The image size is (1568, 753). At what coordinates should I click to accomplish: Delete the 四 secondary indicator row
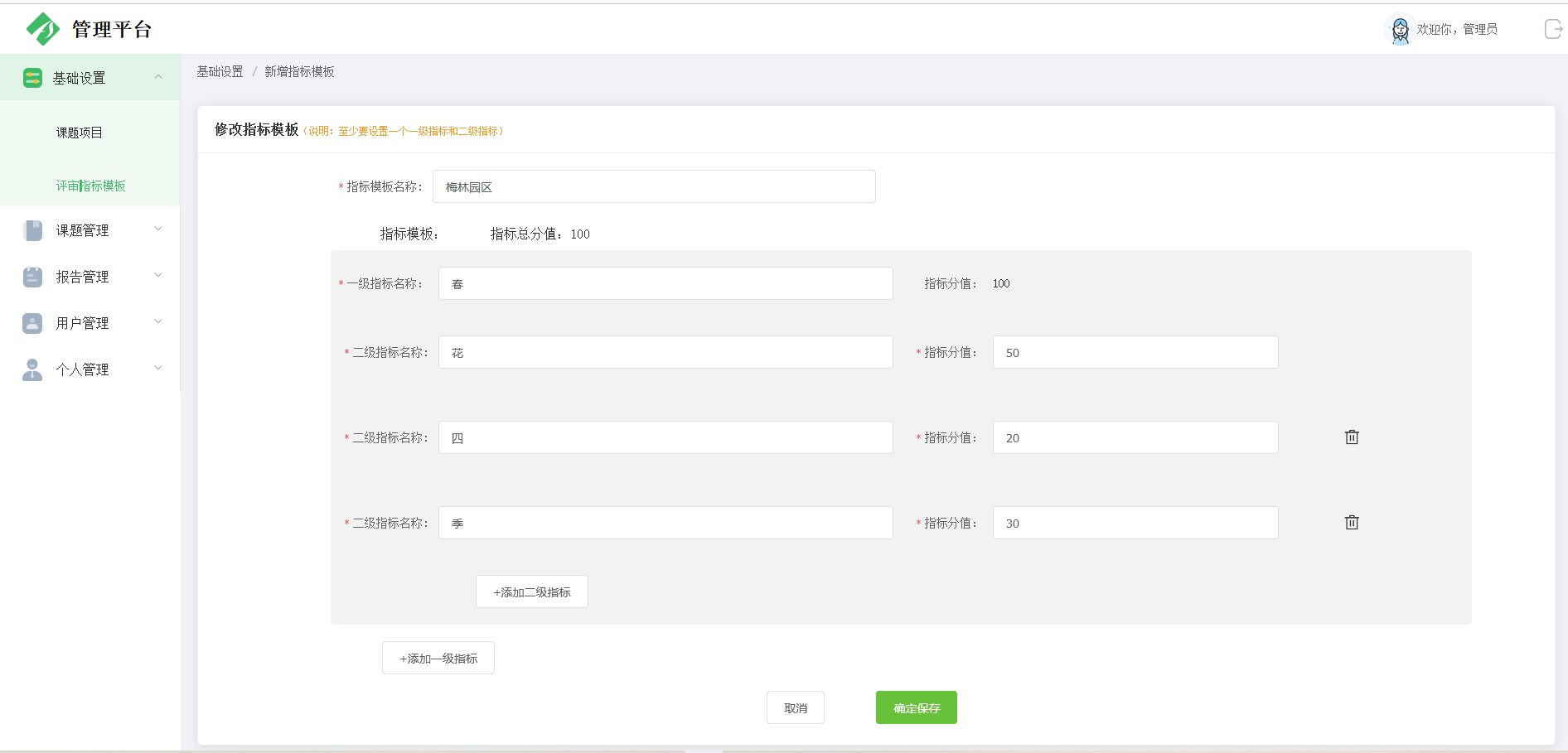coord(1352,437)
